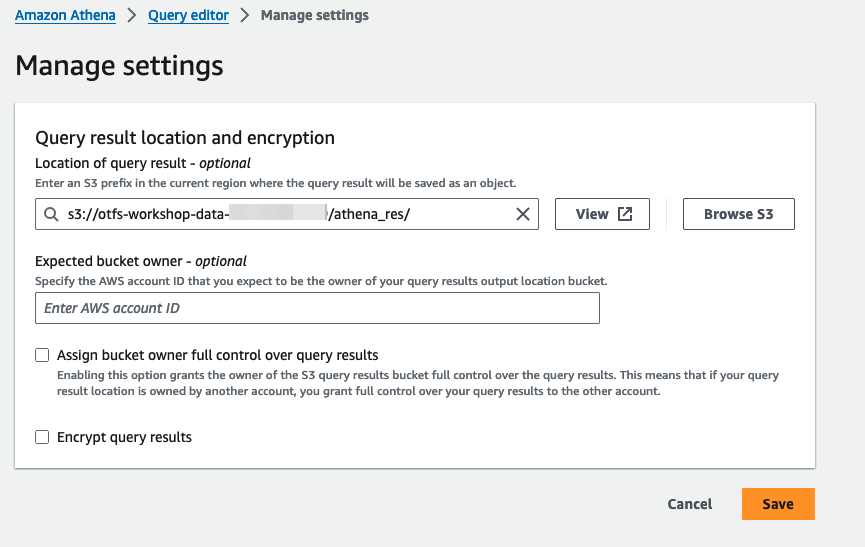Click the Assign bucket owner full control label
This screenshot has height=547, width=865.
coord(217,355)
